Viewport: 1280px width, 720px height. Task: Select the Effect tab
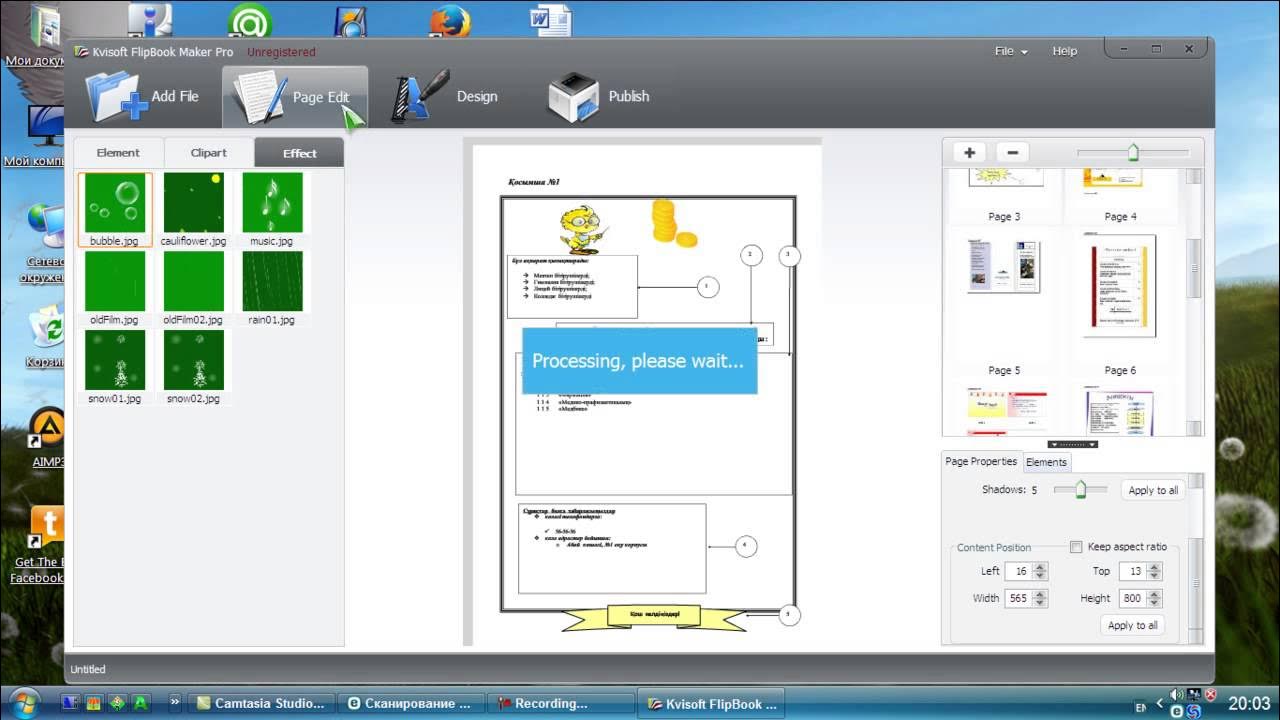(x=299, y=153)
